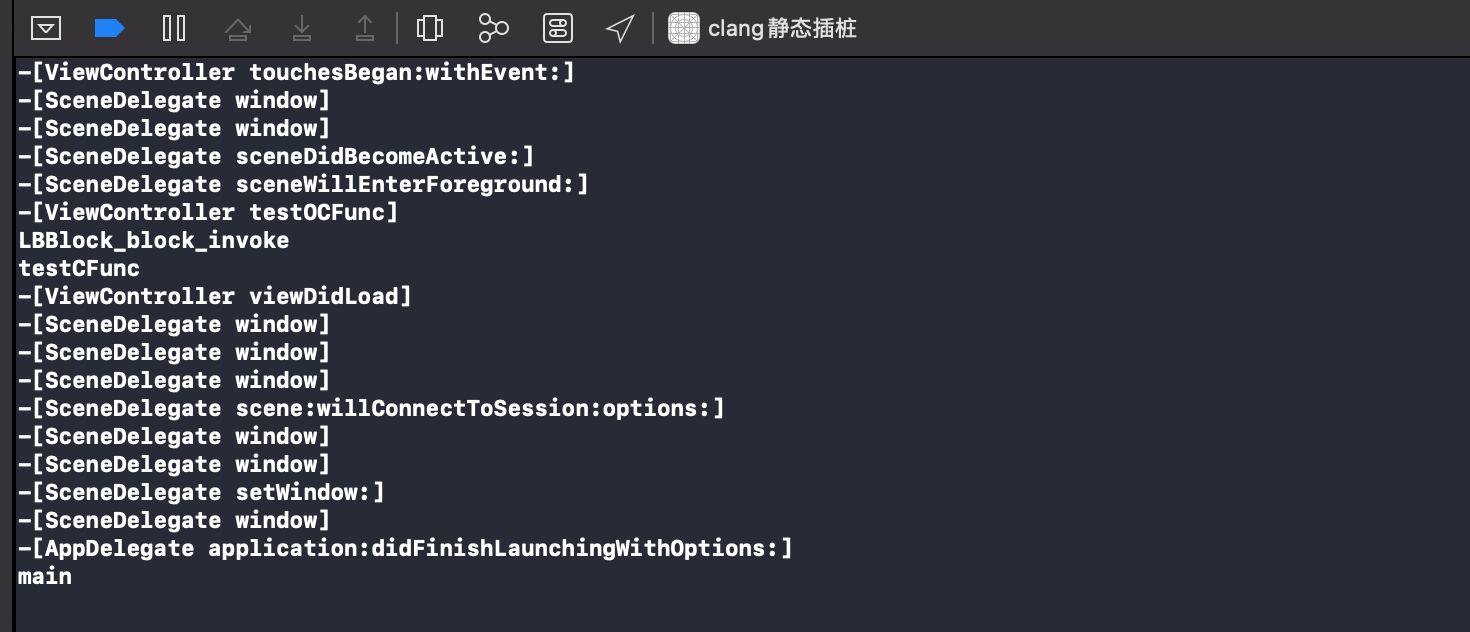Select the touchesBegan:withEvent: log line
Image resolution: width=1470 pixels, height=632 pixels.
pyautogui.click(x=297, y=72)
